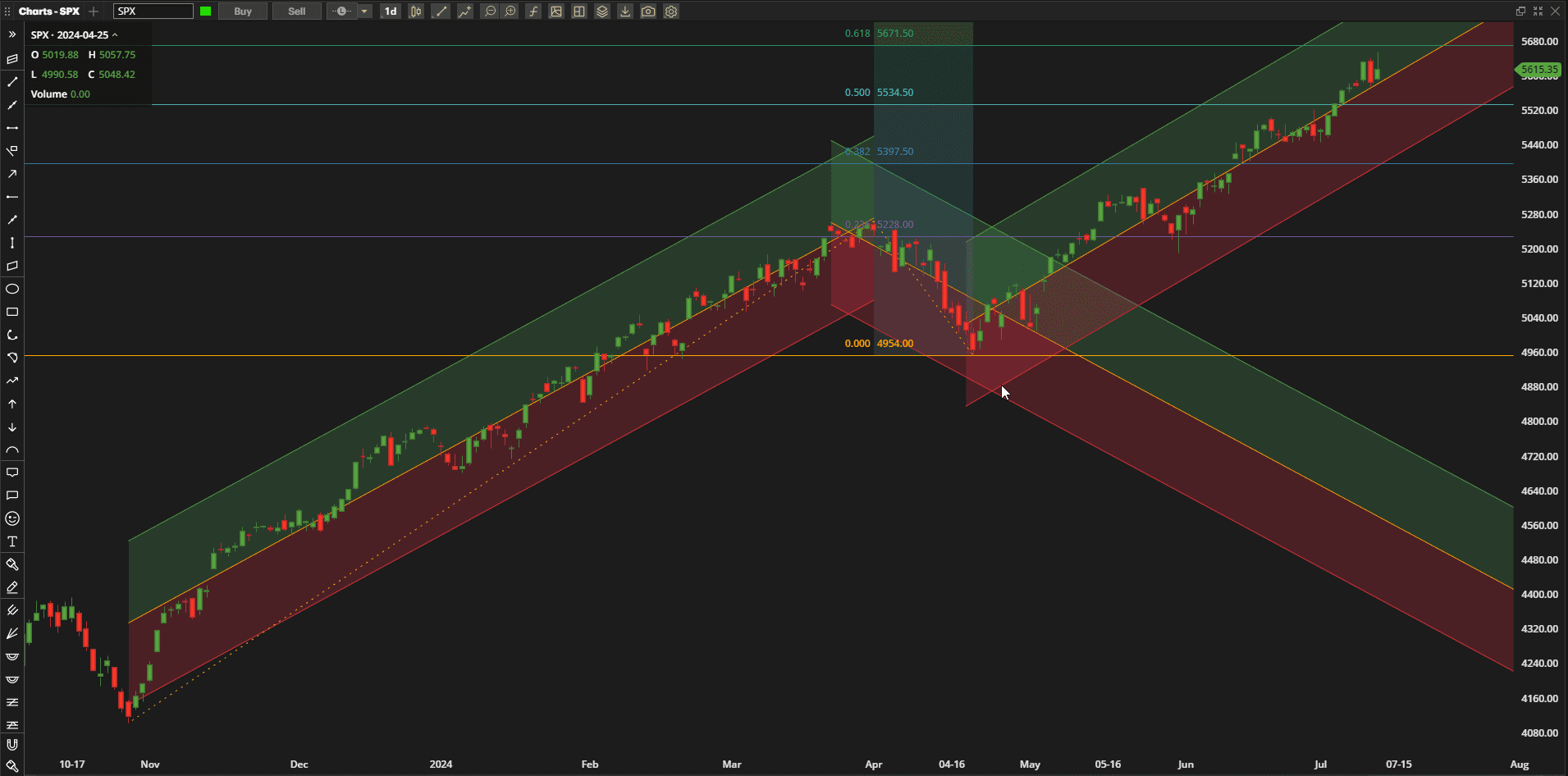
Task: Collapse the SPX 2024-04-25 data legend
Action: pyautogui.click(x=115, y=35)
